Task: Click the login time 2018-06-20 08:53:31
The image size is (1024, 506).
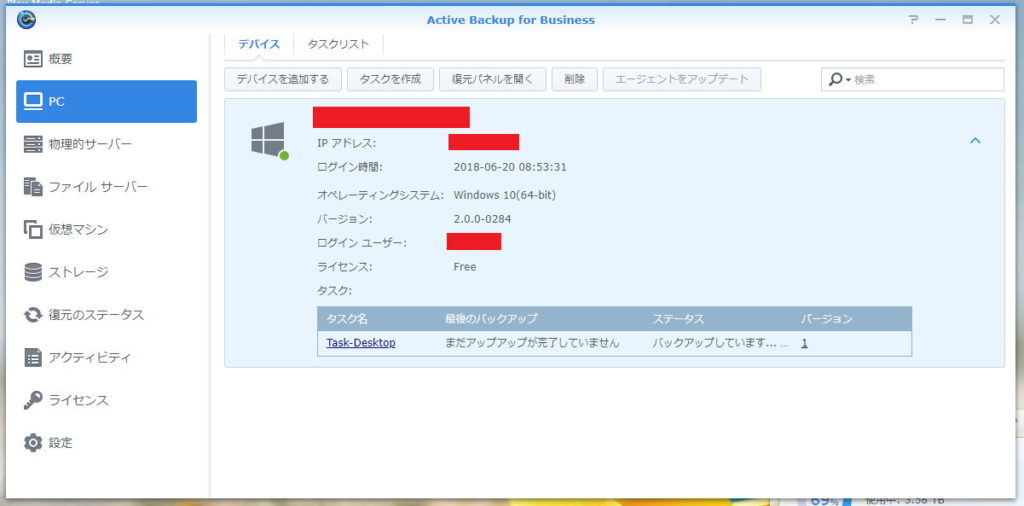Action: pyautogui.click(x=510, y=167)
